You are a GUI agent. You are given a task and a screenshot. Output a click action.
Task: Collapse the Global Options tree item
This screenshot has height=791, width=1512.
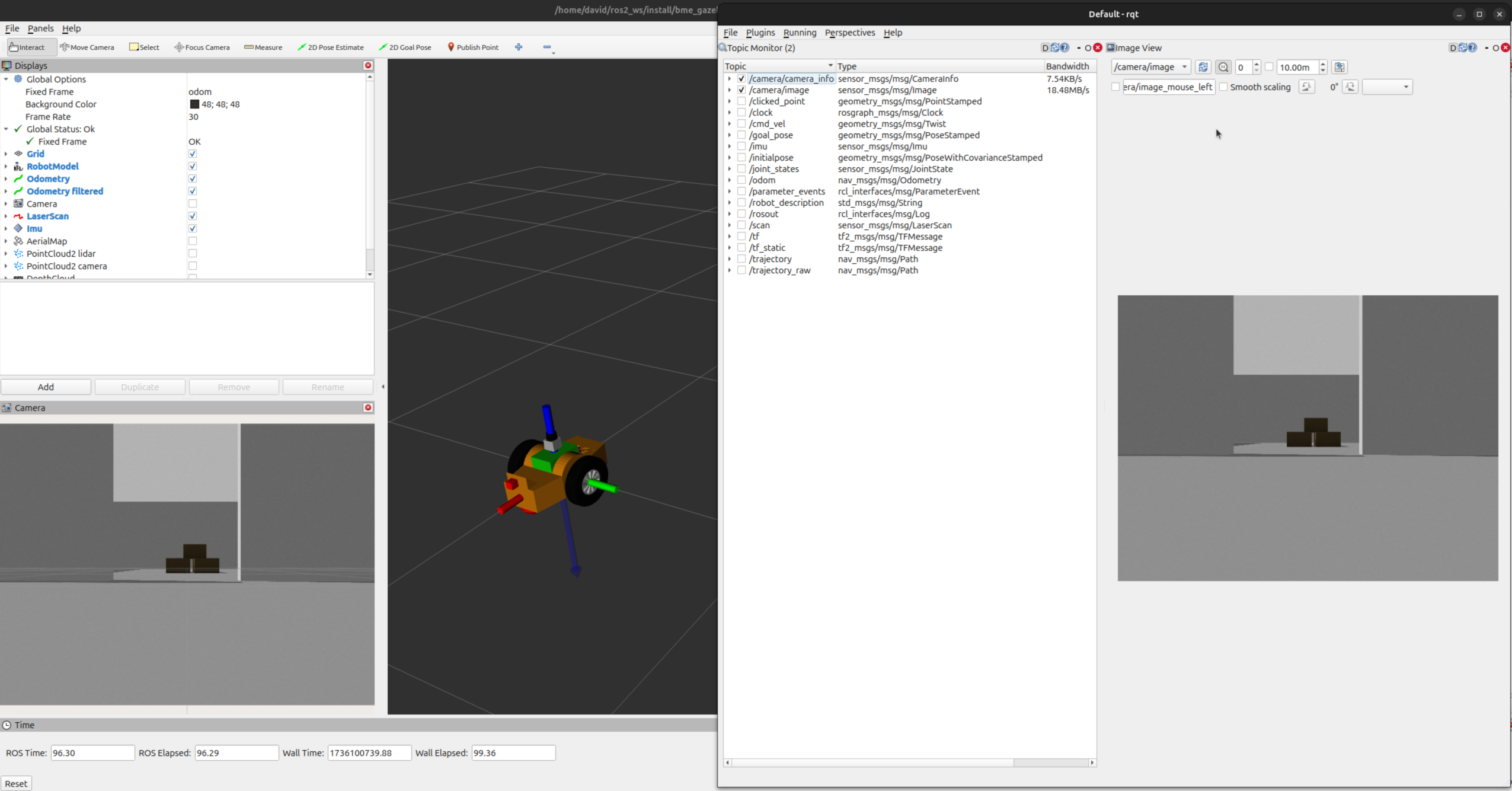6,79
